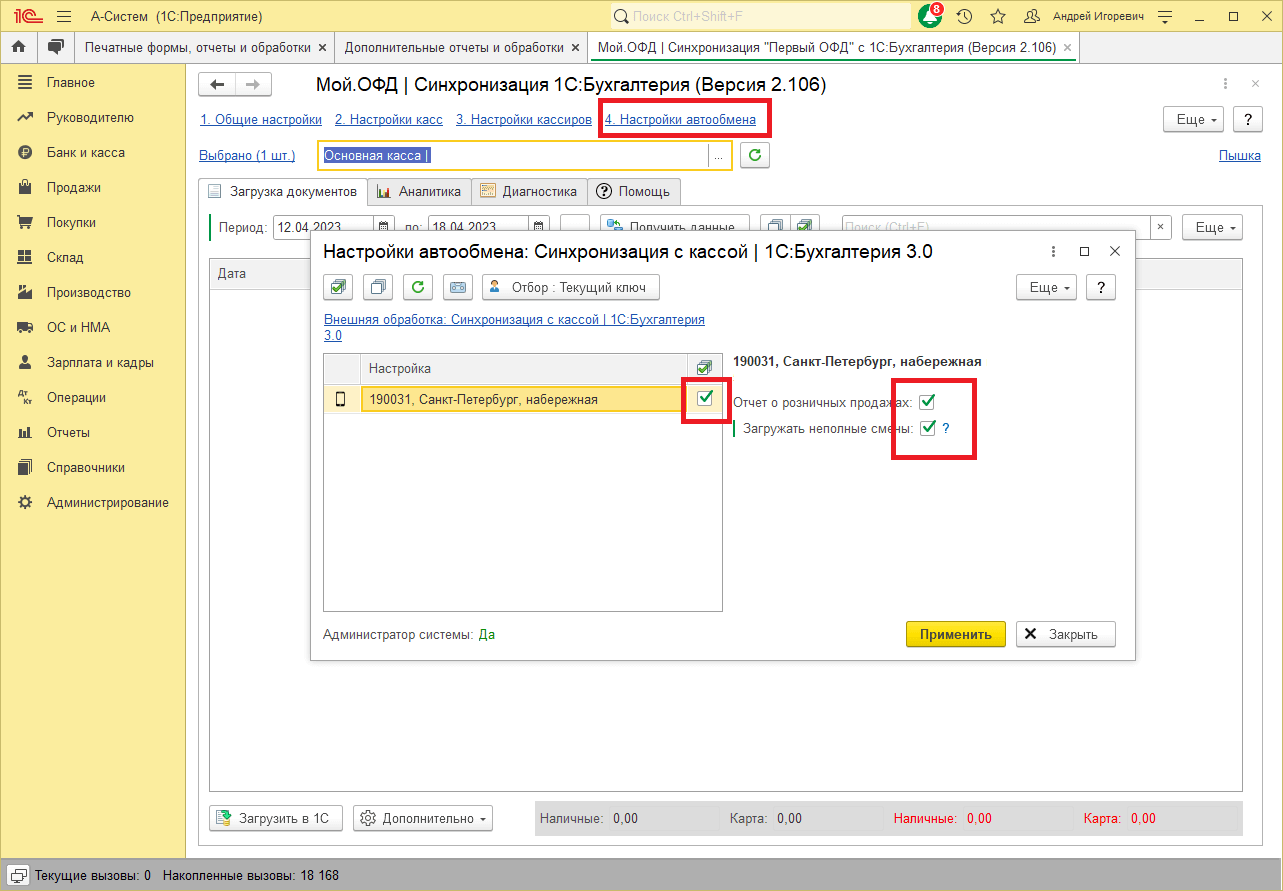
Task: Open the hamburger main menu next to the 1C logo
Action: (x=64, y=16)
